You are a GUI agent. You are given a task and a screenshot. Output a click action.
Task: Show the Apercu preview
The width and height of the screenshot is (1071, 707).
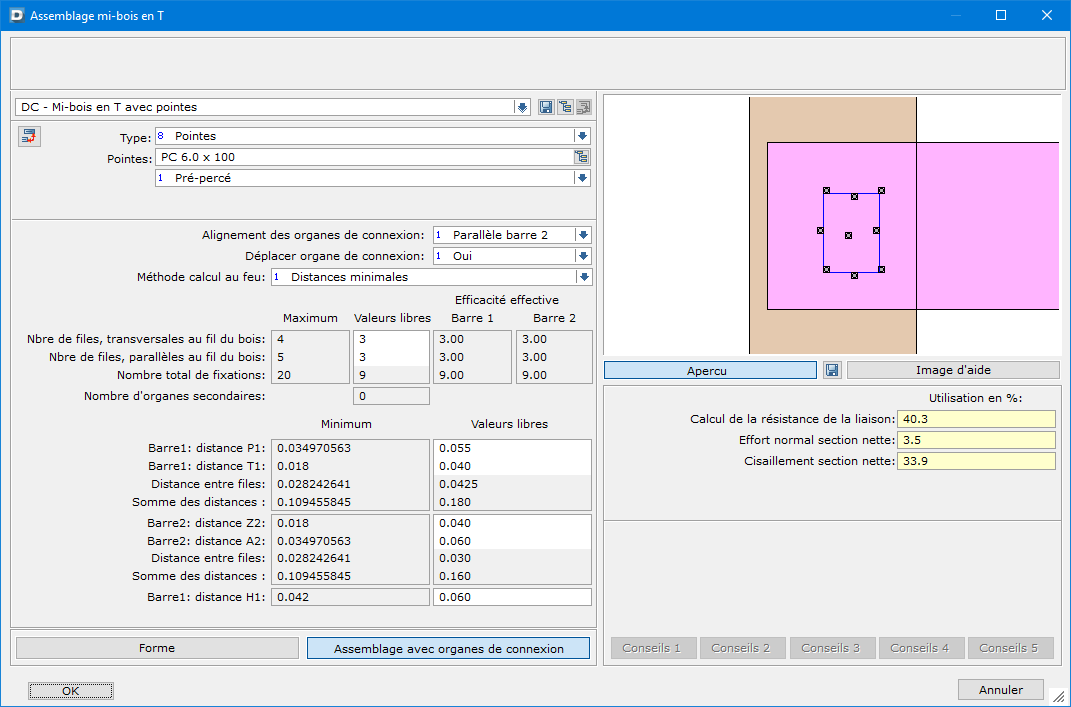coord(710,370)
